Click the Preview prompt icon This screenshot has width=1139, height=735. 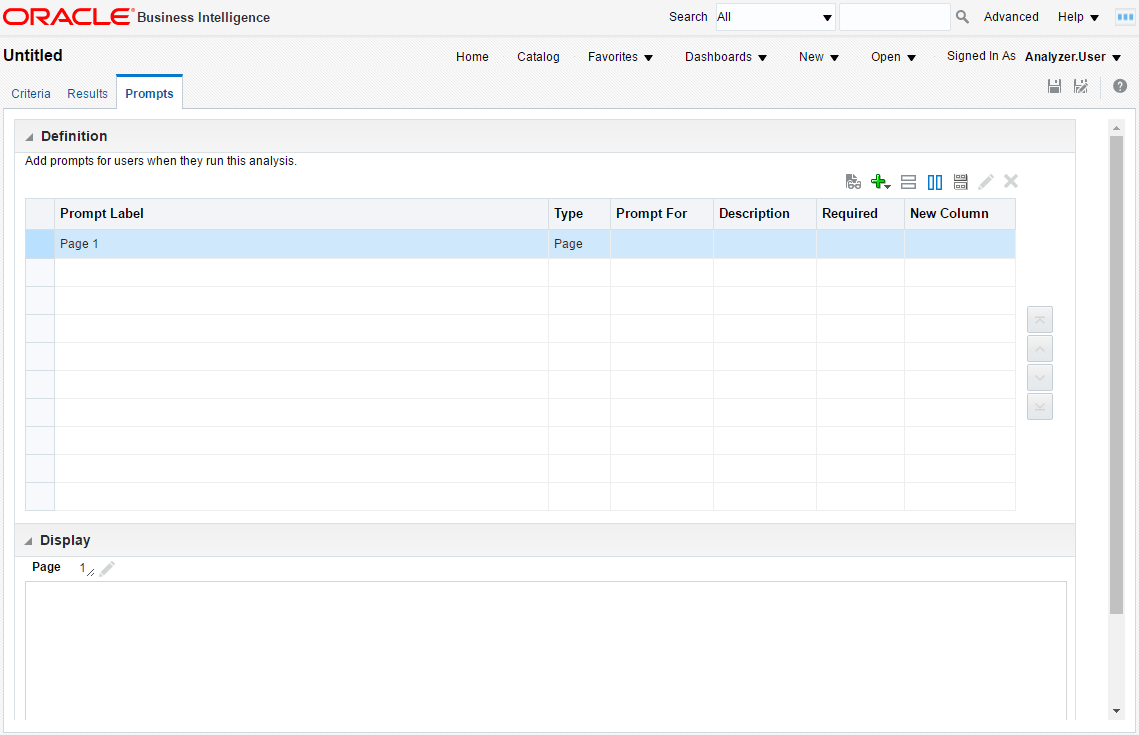click(x=853, y=181)
